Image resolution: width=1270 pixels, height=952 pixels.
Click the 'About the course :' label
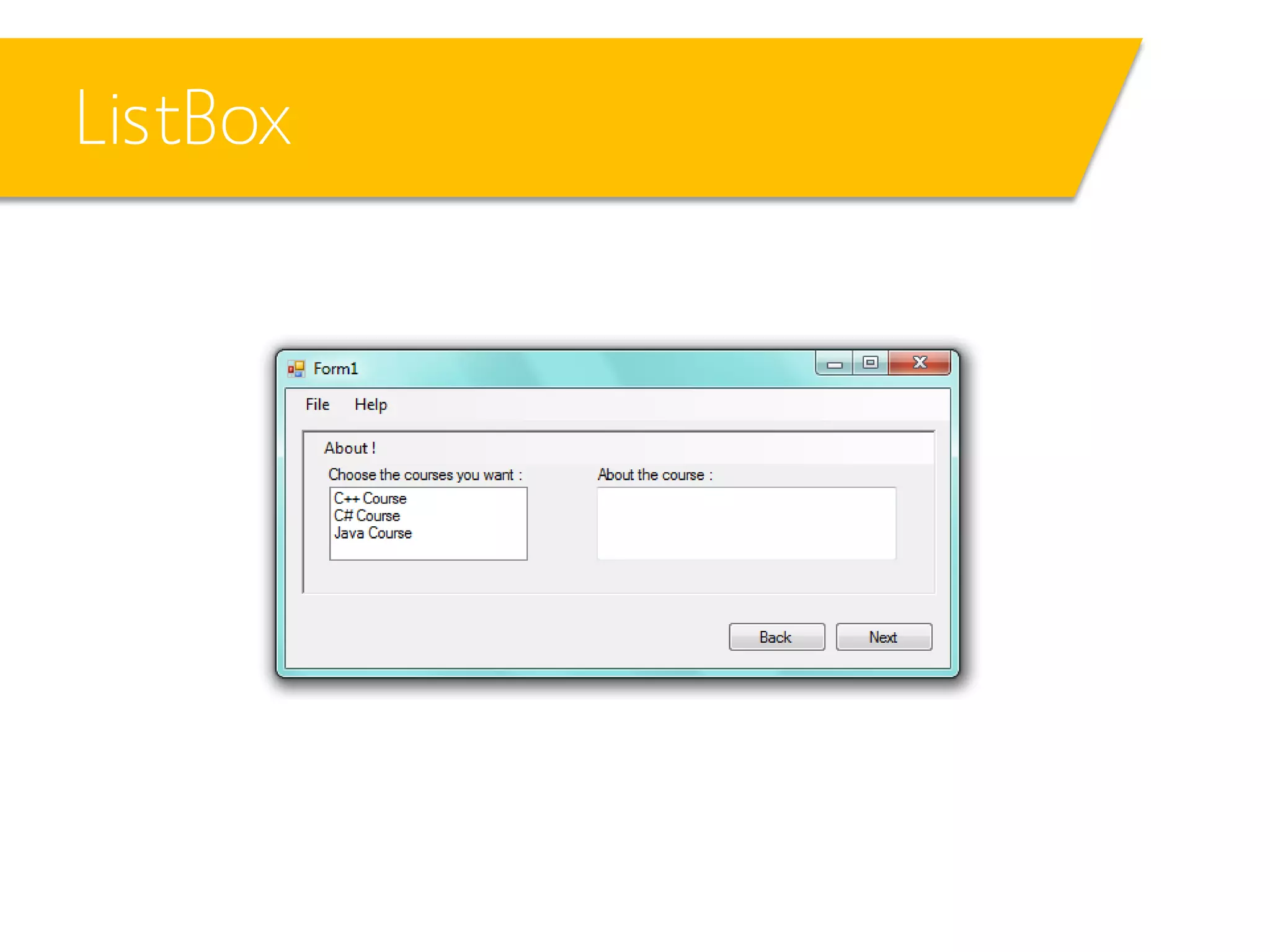655,475
